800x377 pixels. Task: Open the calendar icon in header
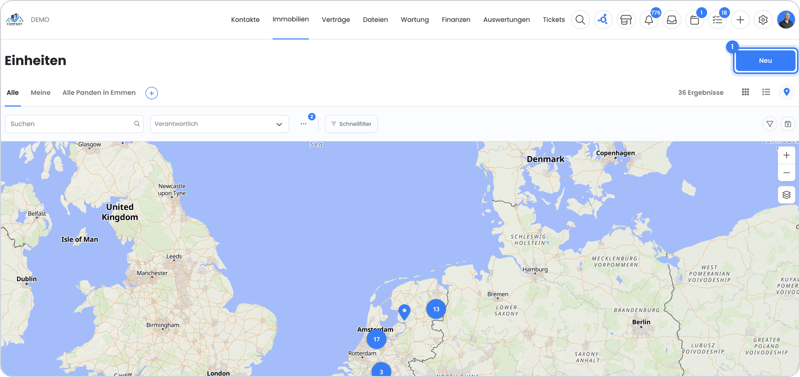click(x=694, y=20)
